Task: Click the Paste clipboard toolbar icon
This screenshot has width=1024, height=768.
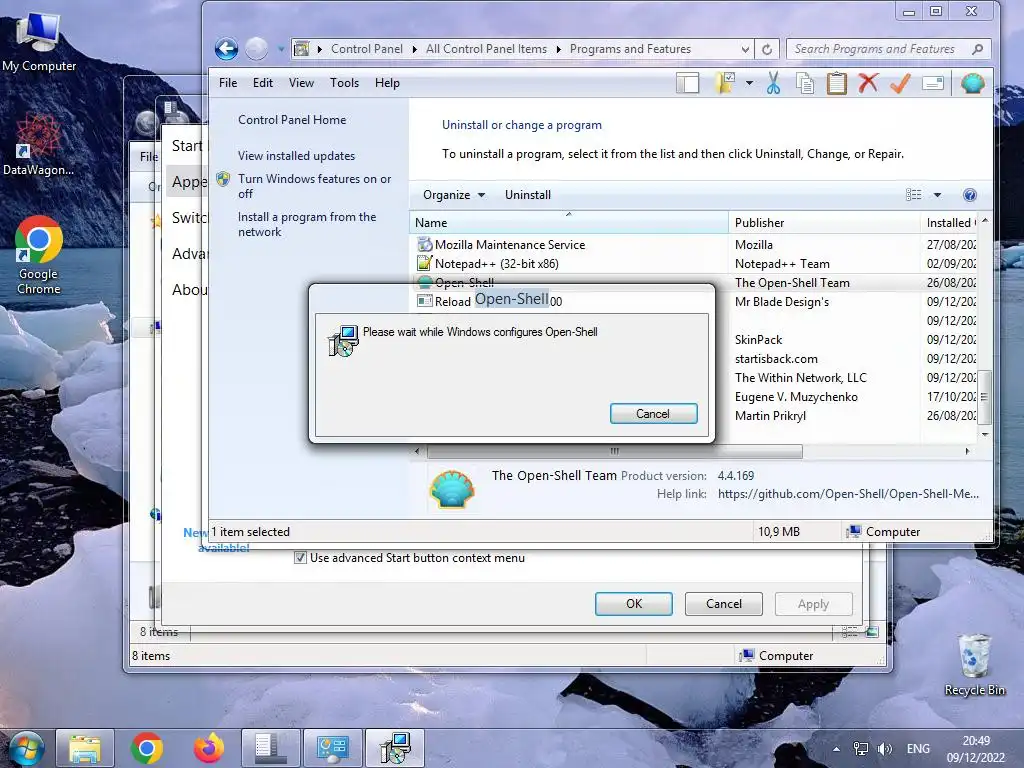Action: coord(837,83)
